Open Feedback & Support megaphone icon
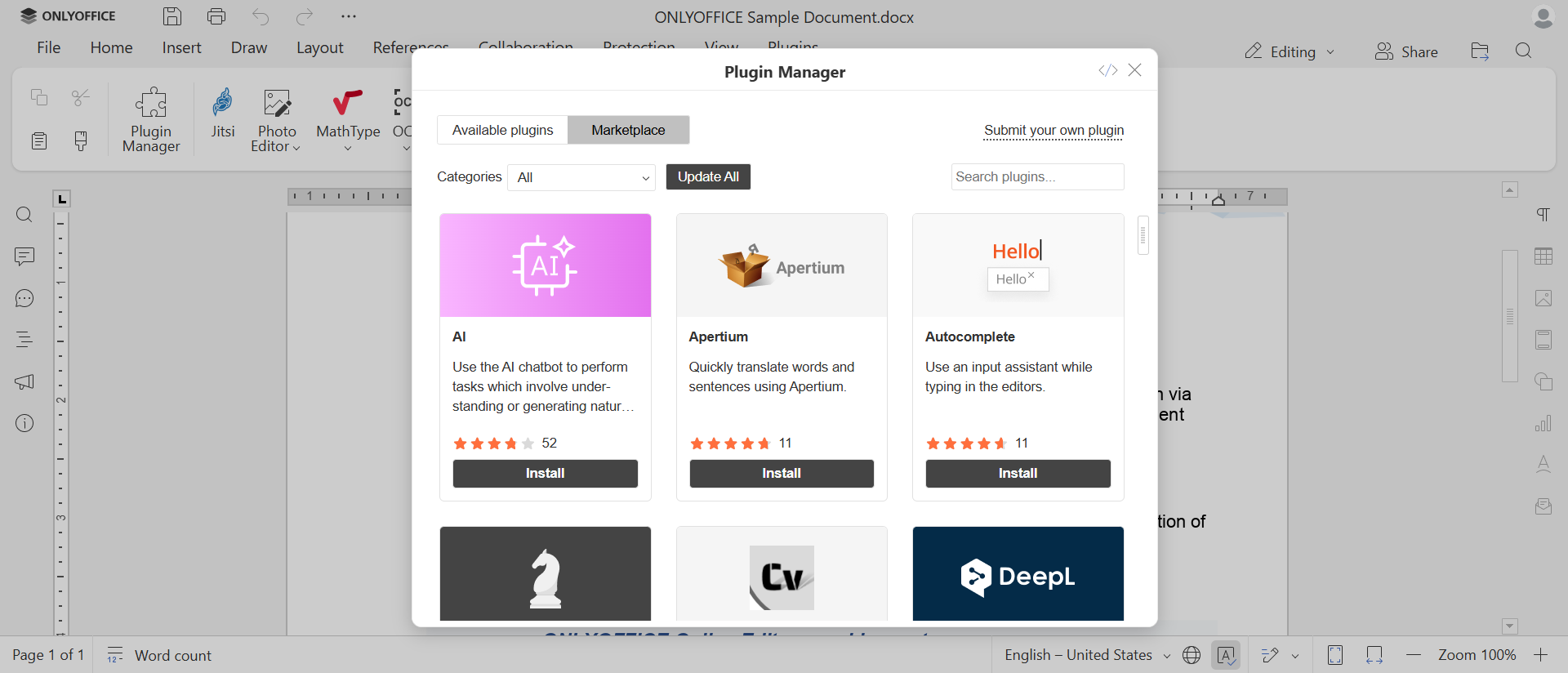 click(x=24, y=381)
